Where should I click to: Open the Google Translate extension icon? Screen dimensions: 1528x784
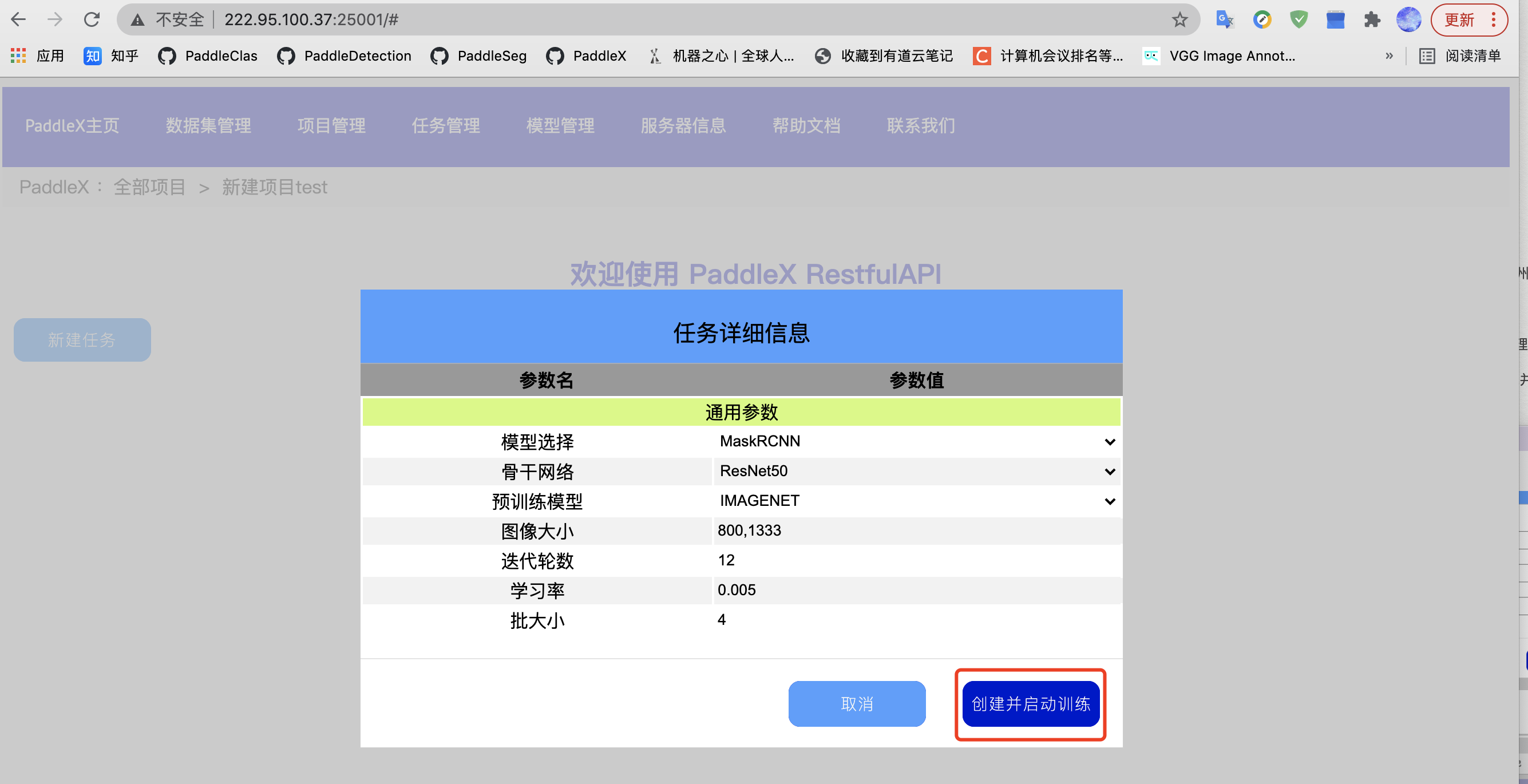[x=1224, y=19]
